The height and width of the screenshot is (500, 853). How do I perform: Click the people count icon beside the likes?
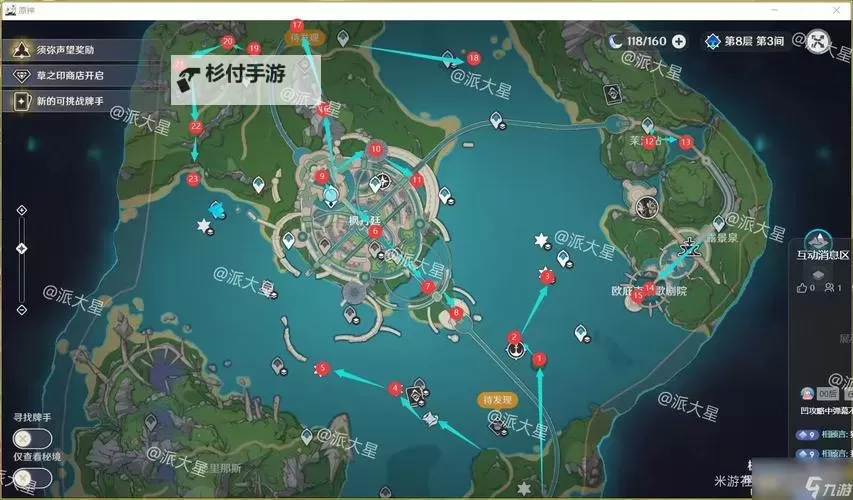pos(829,287)
